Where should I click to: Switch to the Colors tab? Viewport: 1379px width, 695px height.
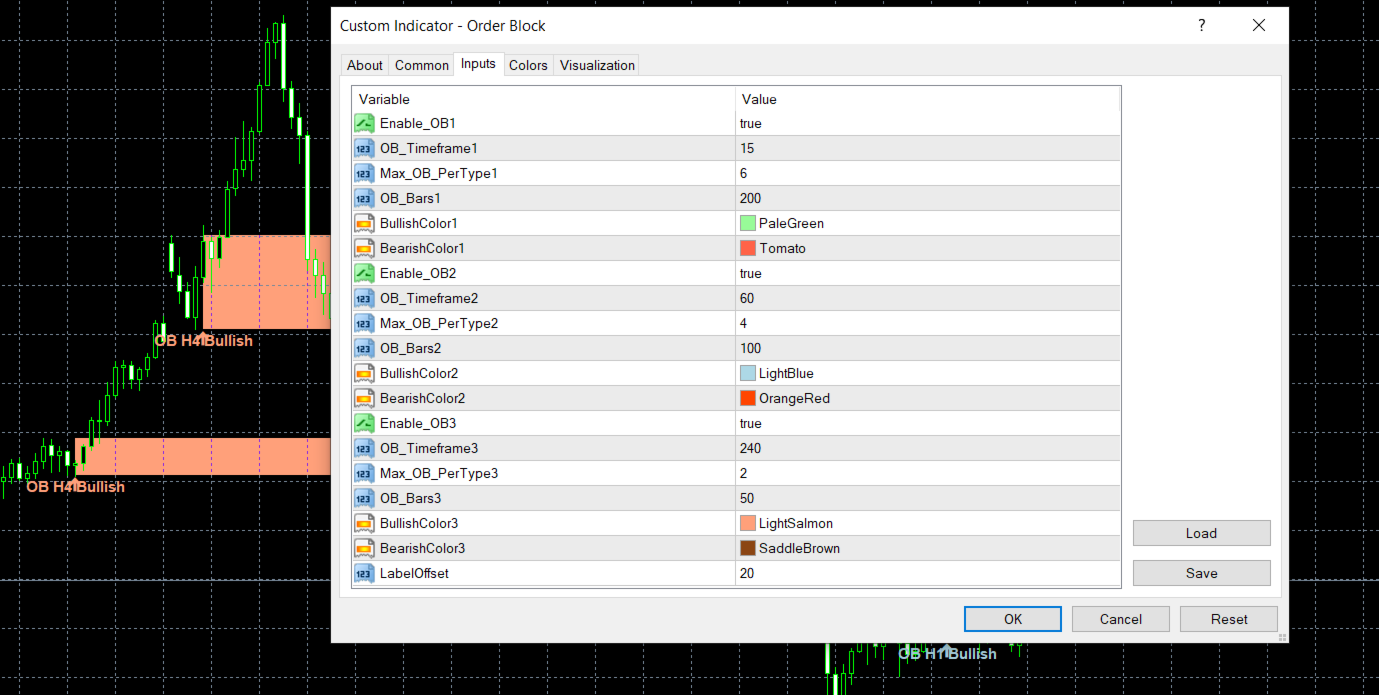528,65
